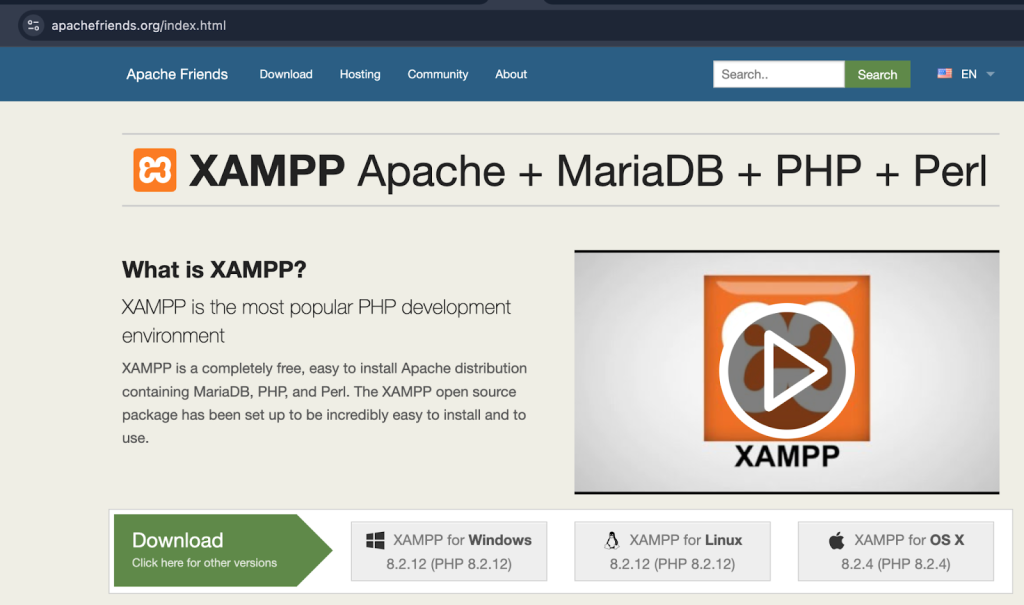
Task: Click the orange XAMPP logo icon
Action: click(155, 170)
